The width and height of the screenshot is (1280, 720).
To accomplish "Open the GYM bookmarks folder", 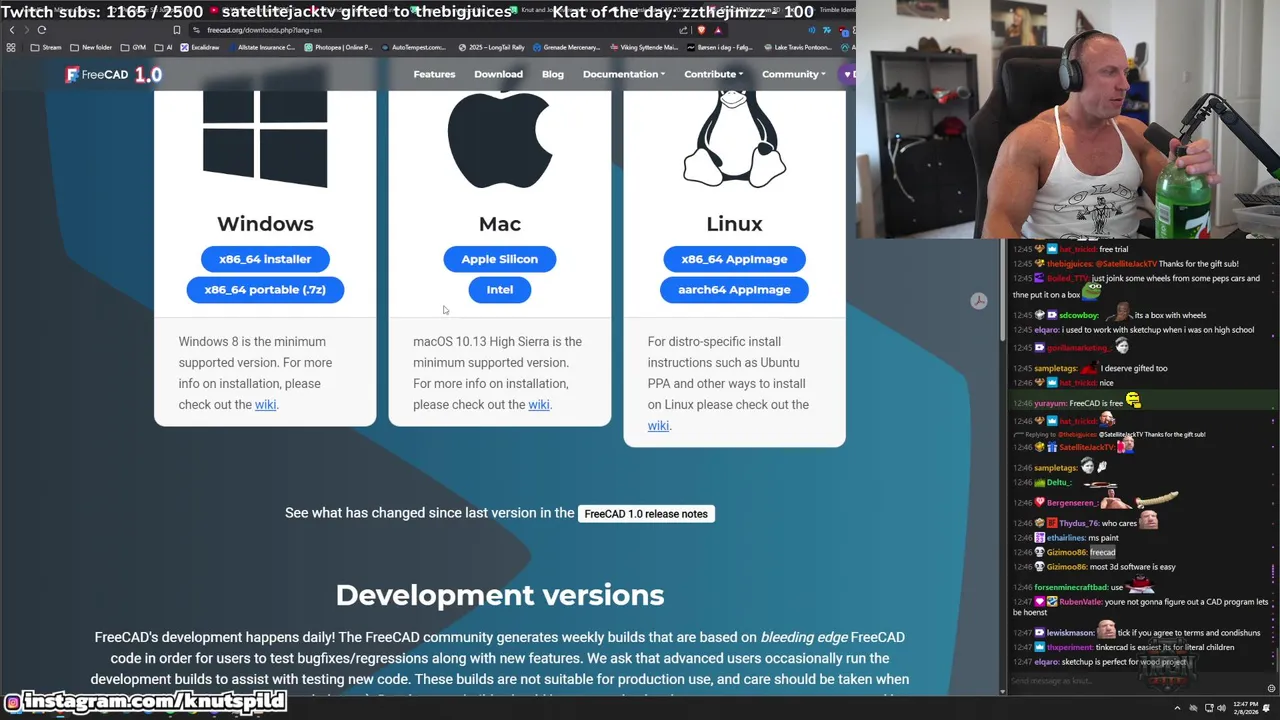I will pyautogui.click(x=133, y=47).
